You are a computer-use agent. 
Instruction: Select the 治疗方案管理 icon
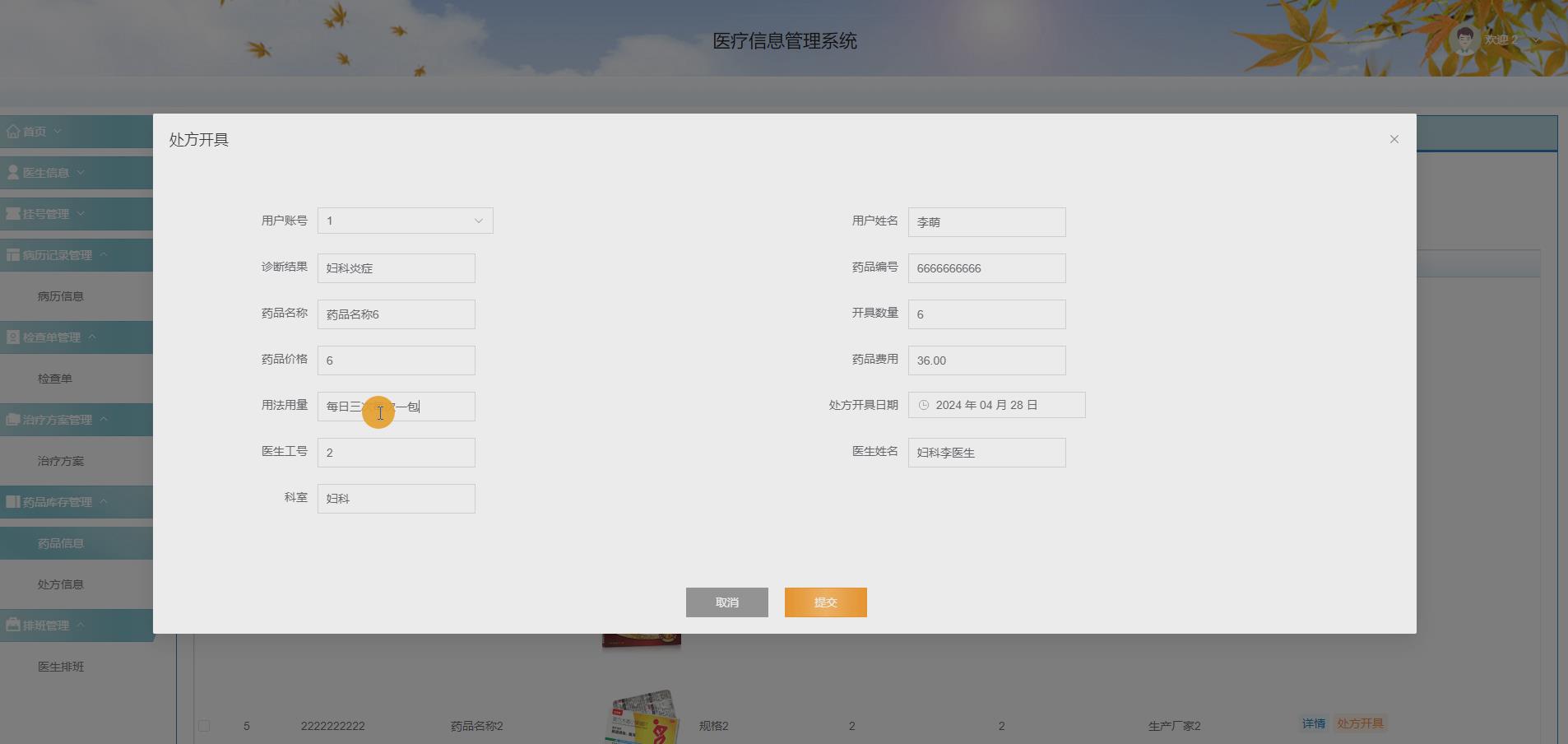[12, 420]
